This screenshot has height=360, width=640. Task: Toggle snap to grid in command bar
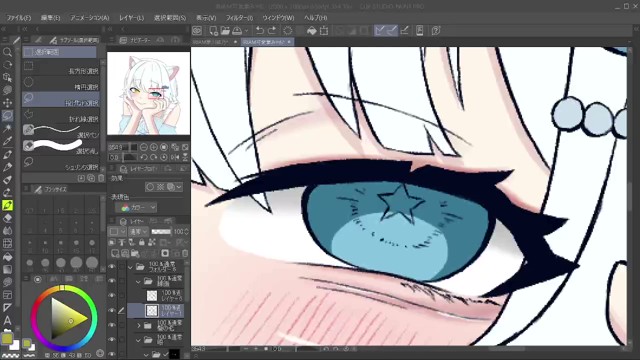[x=404, y=30]
